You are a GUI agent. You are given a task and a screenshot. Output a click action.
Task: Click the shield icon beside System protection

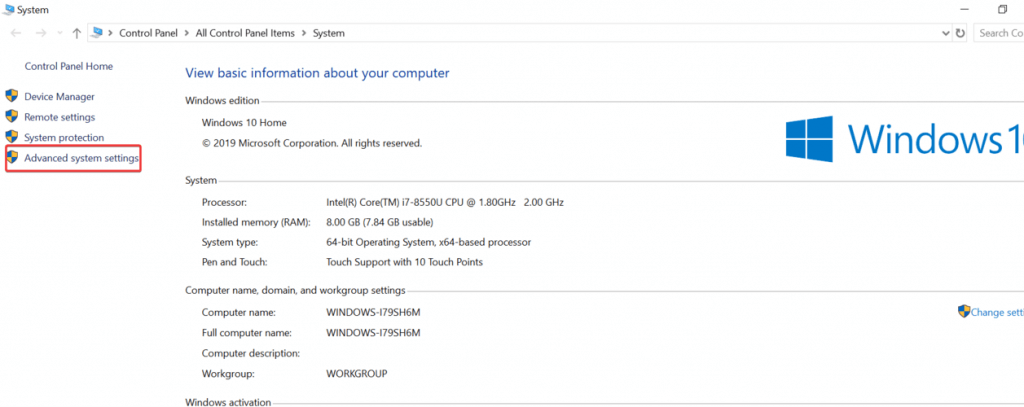point(12,137)
